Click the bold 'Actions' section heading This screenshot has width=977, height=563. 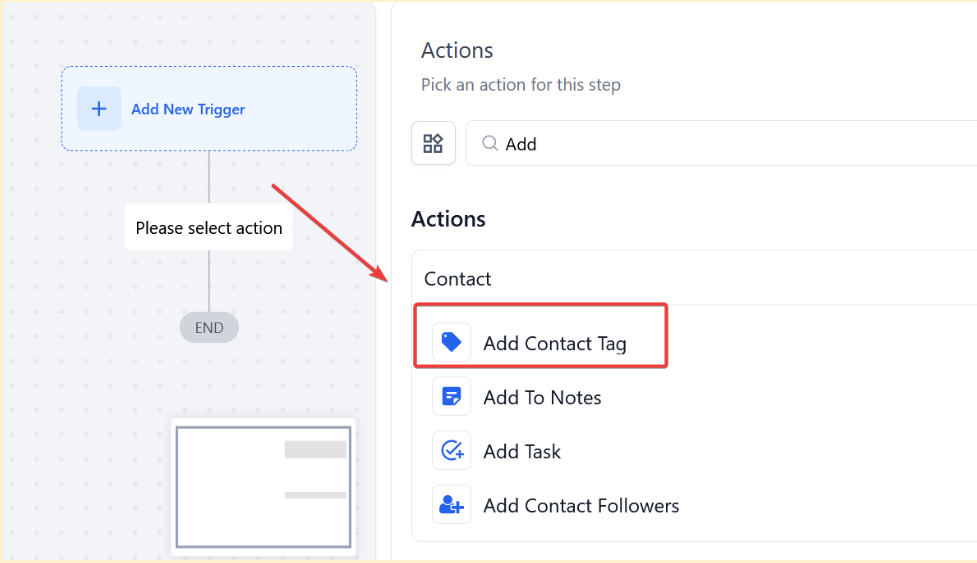click(448, 219)
